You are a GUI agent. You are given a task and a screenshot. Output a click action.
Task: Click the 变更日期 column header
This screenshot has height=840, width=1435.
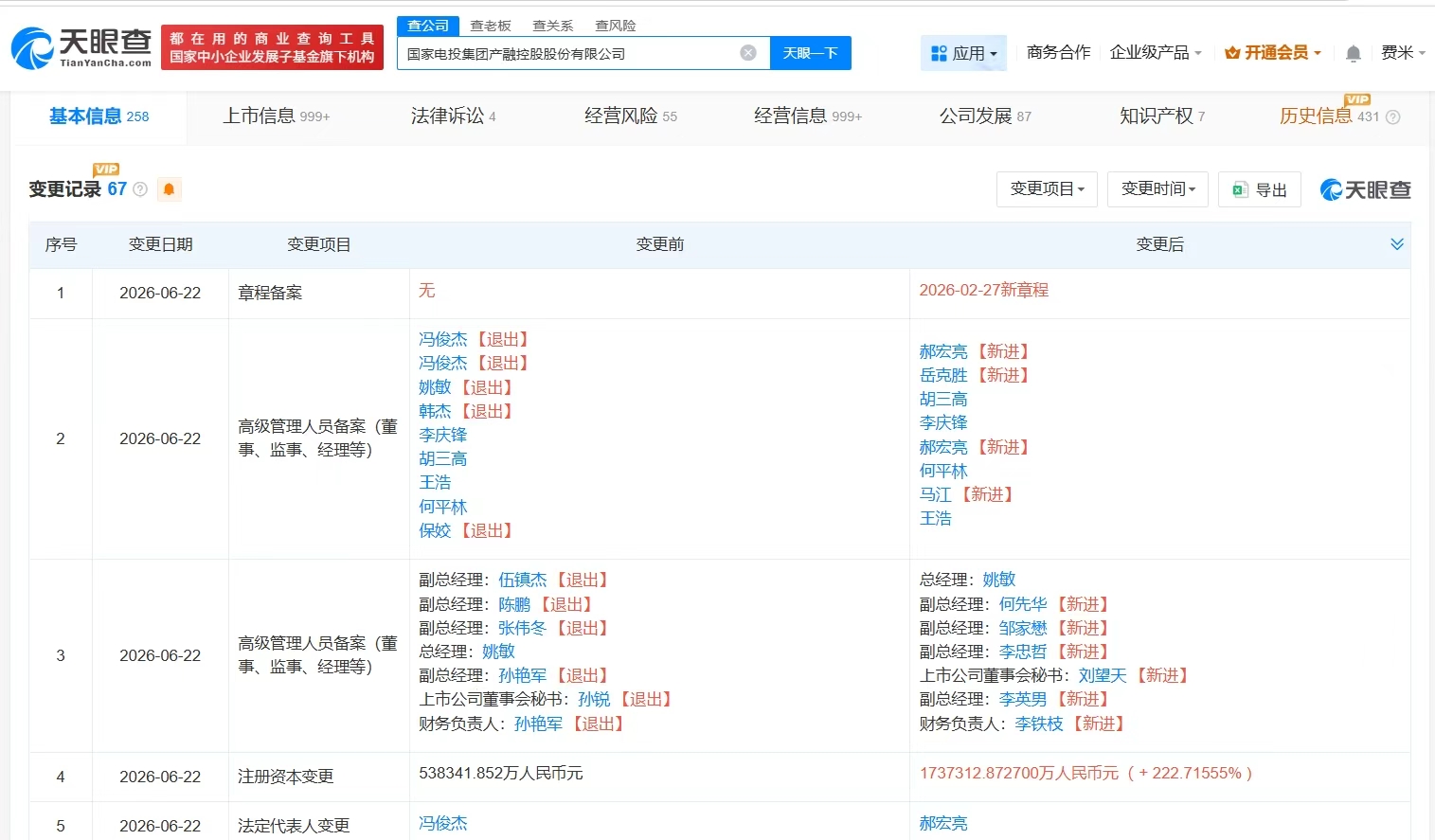click(160, 244)
